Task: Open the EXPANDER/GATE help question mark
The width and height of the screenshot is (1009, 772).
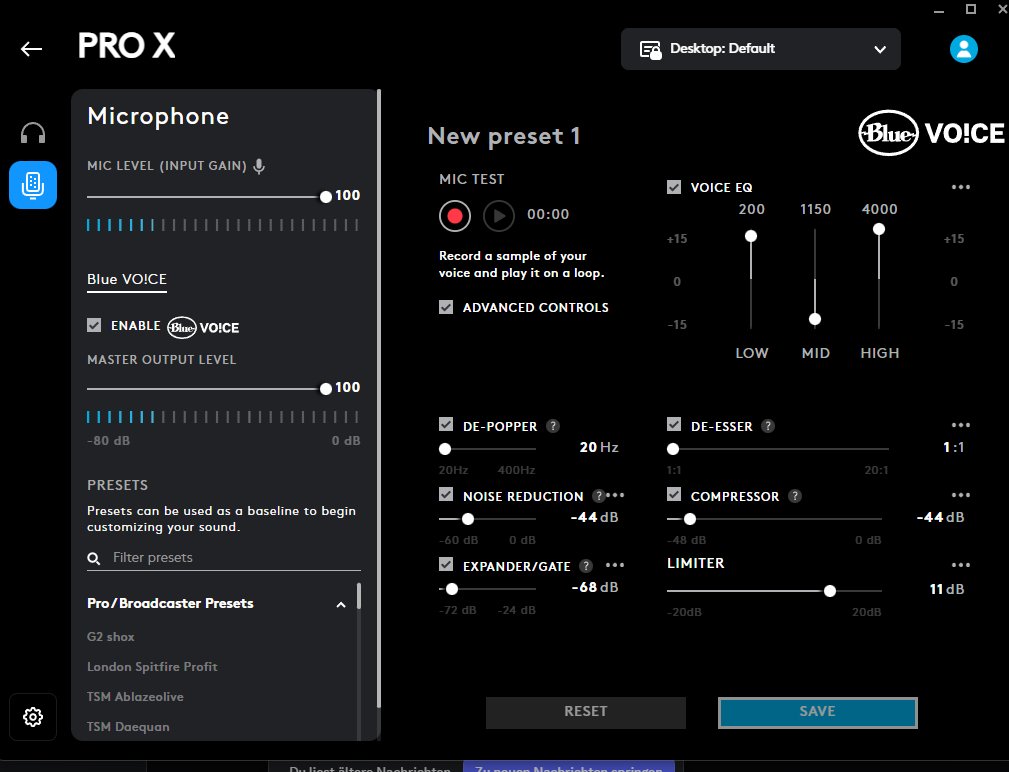Action: click(x=586, y=565)
